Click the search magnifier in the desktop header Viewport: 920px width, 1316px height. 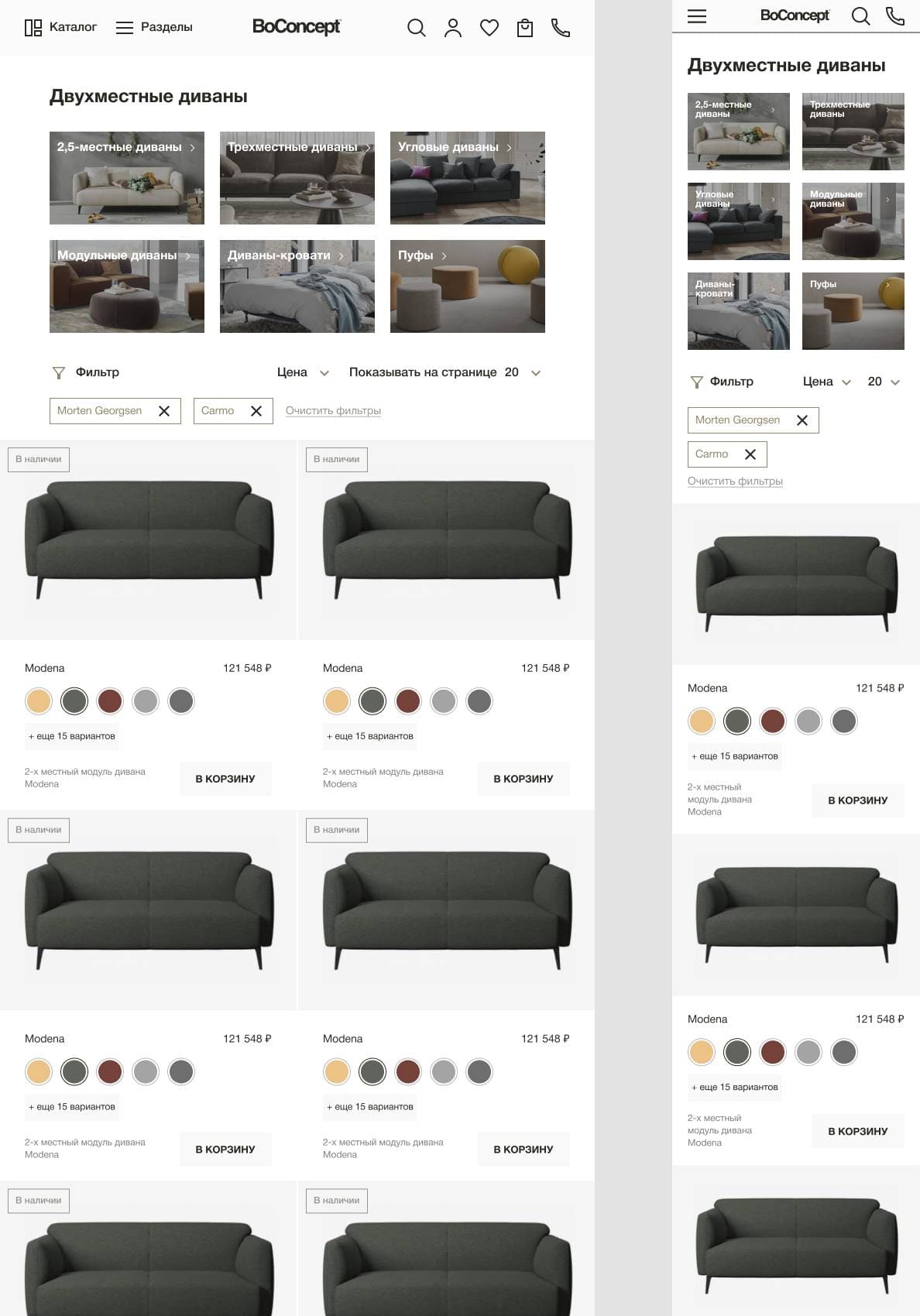tap(417, 29)
